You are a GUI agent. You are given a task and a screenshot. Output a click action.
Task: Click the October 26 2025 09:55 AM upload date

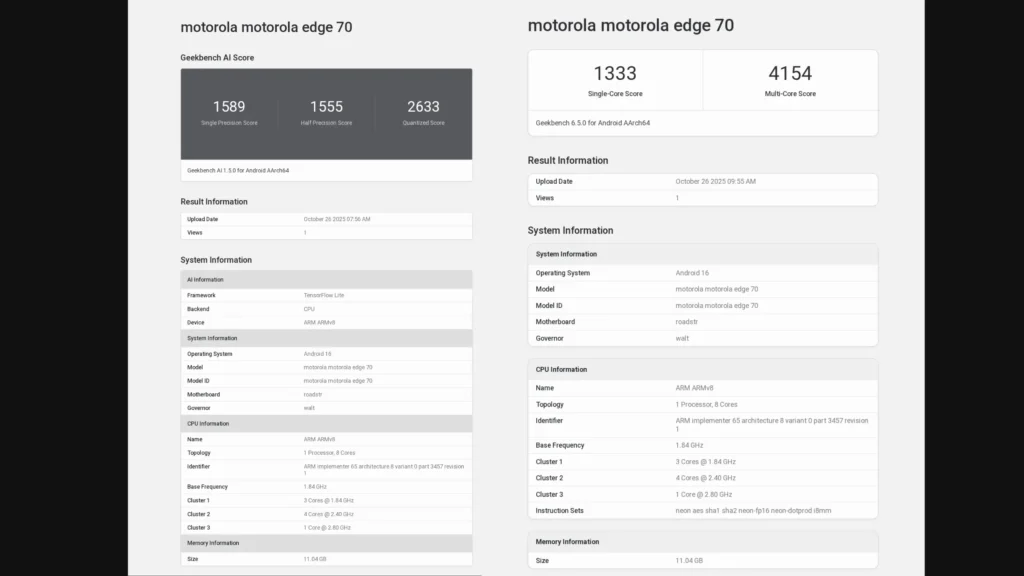coord(715,181)
